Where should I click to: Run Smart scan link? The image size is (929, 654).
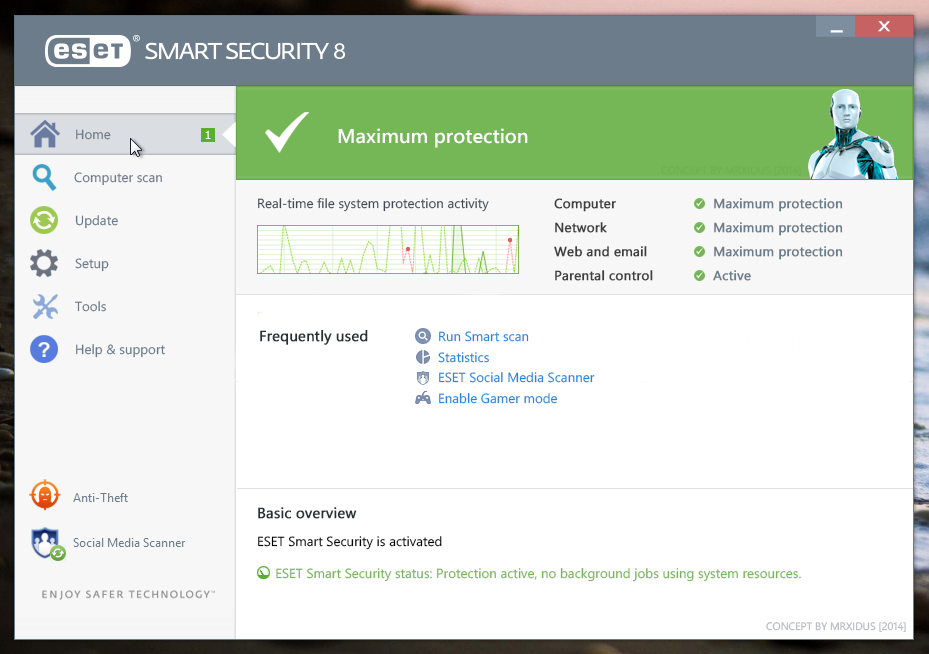coord(483,337)
